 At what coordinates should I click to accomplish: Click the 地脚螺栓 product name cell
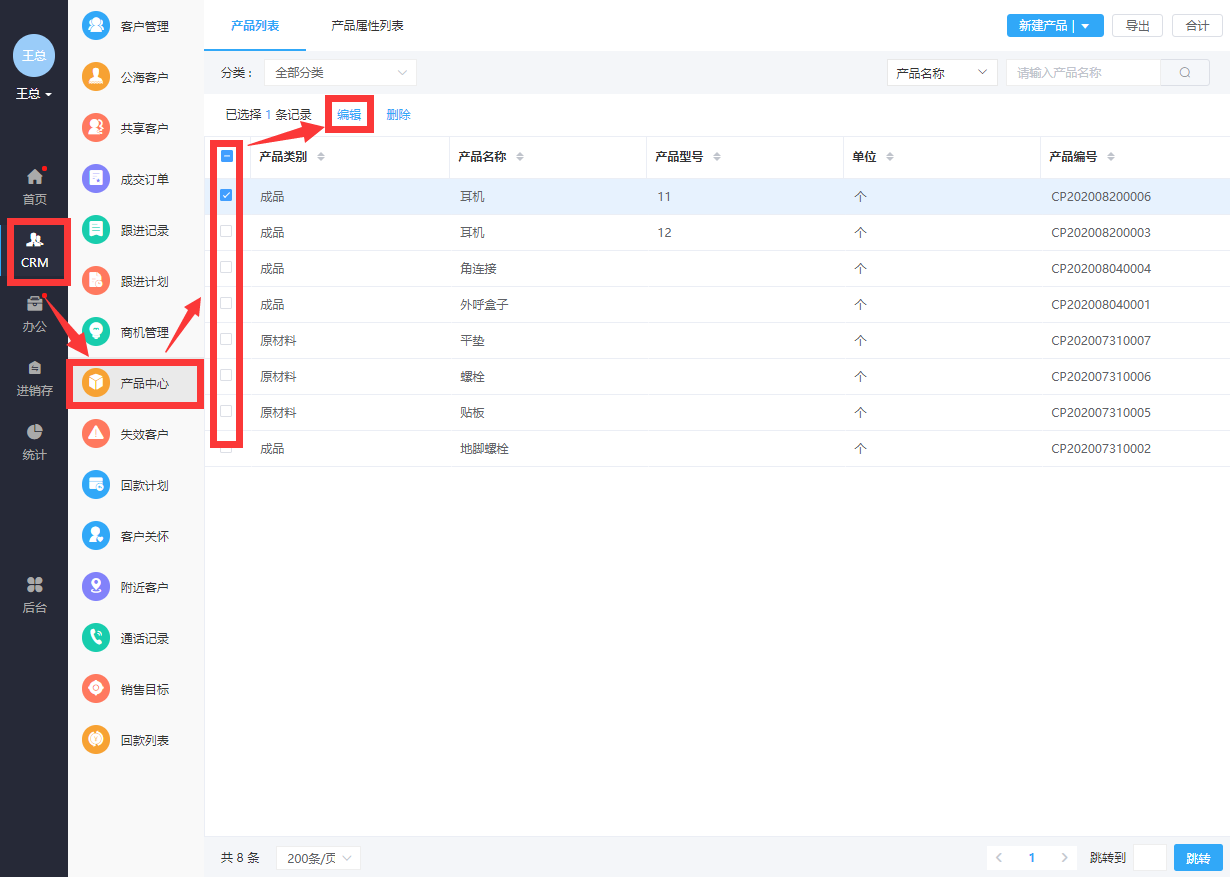click(484, 449)
